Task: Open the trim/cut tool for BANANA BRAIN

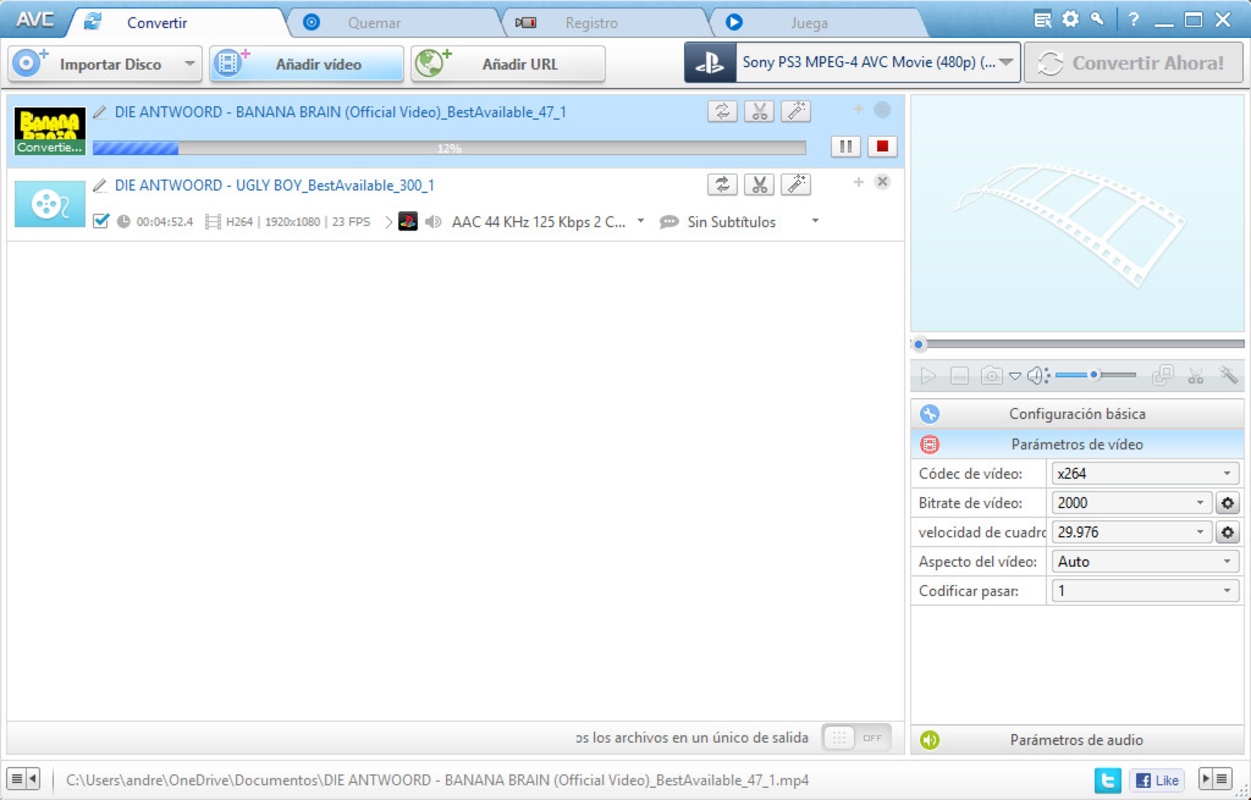Action: pos(759,111)
